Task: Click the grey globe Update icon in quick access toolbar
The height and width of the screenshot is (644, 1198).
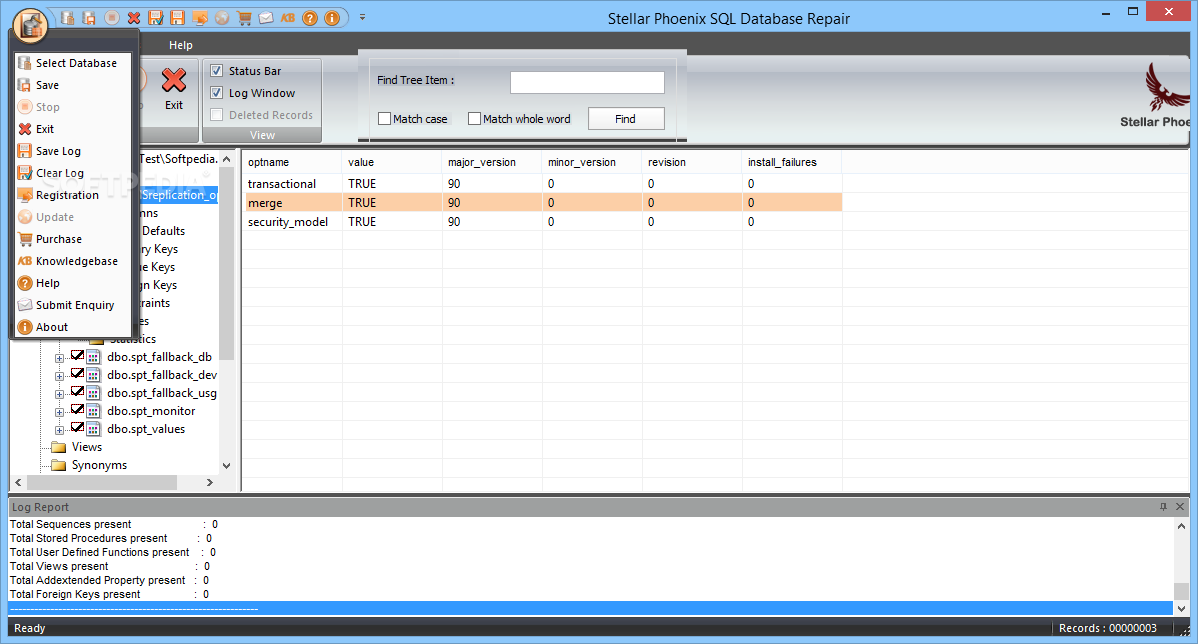Action: click(x=222, y=18)
